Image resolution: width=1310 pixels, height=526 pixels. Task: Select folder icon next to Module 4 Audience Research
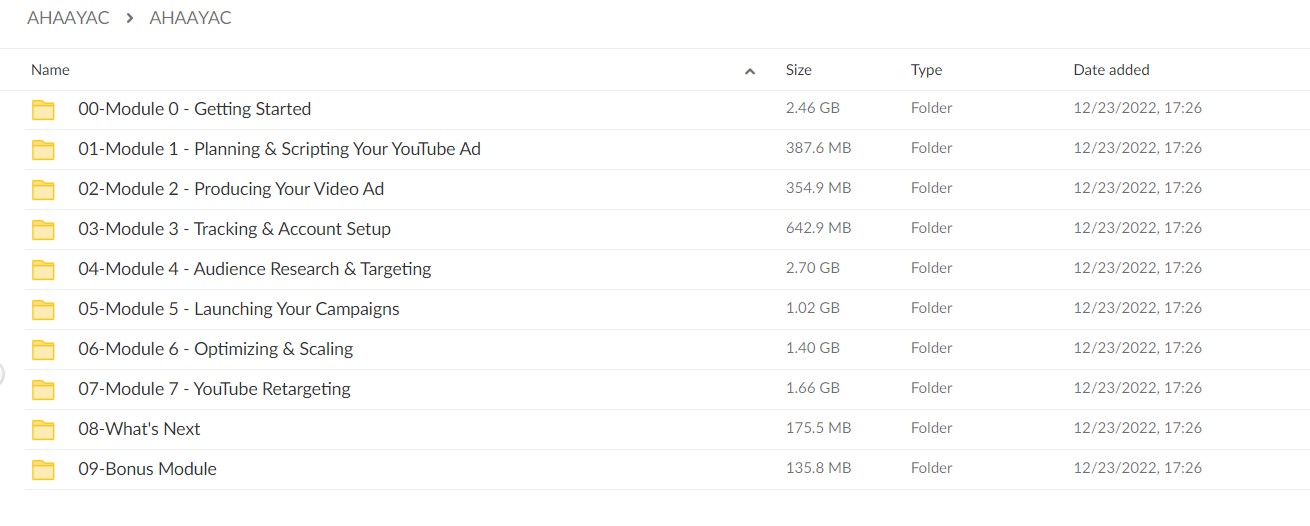click(43, 270)
